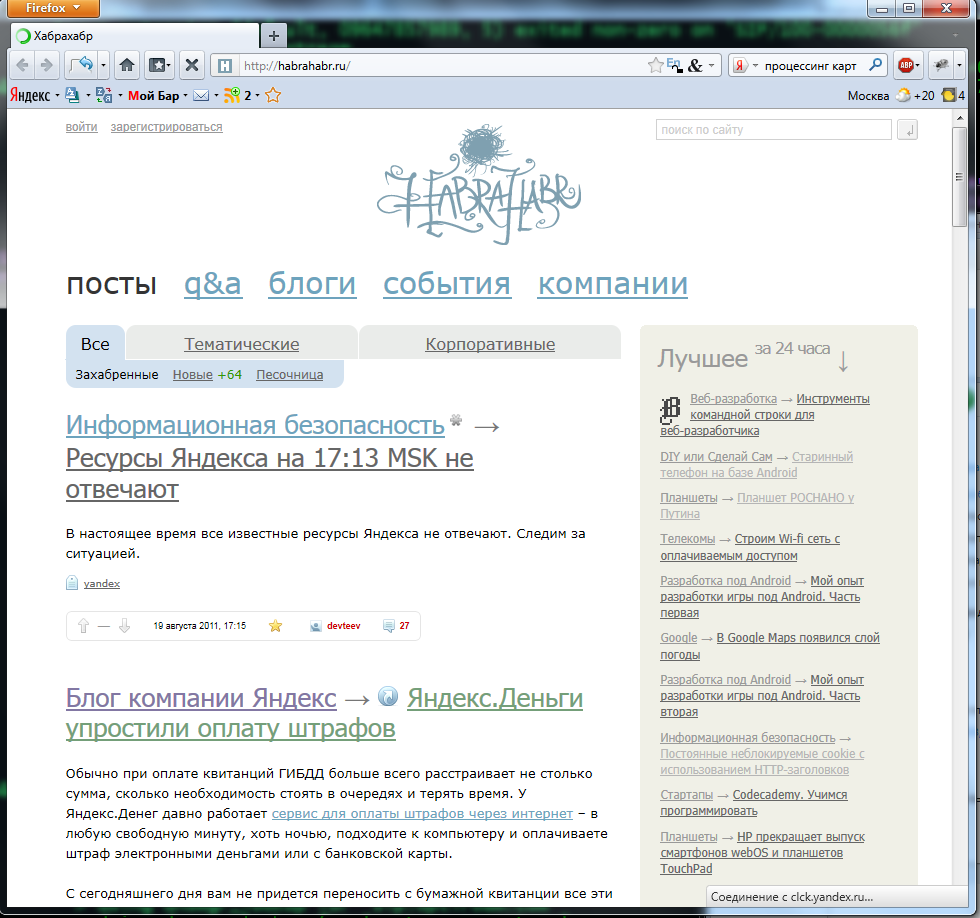The width and height of the screenshot is (980, 918).
Task: Click the Yandex Bar mail envelope icon
Action: pyautogui.click(x=201, y=96)
